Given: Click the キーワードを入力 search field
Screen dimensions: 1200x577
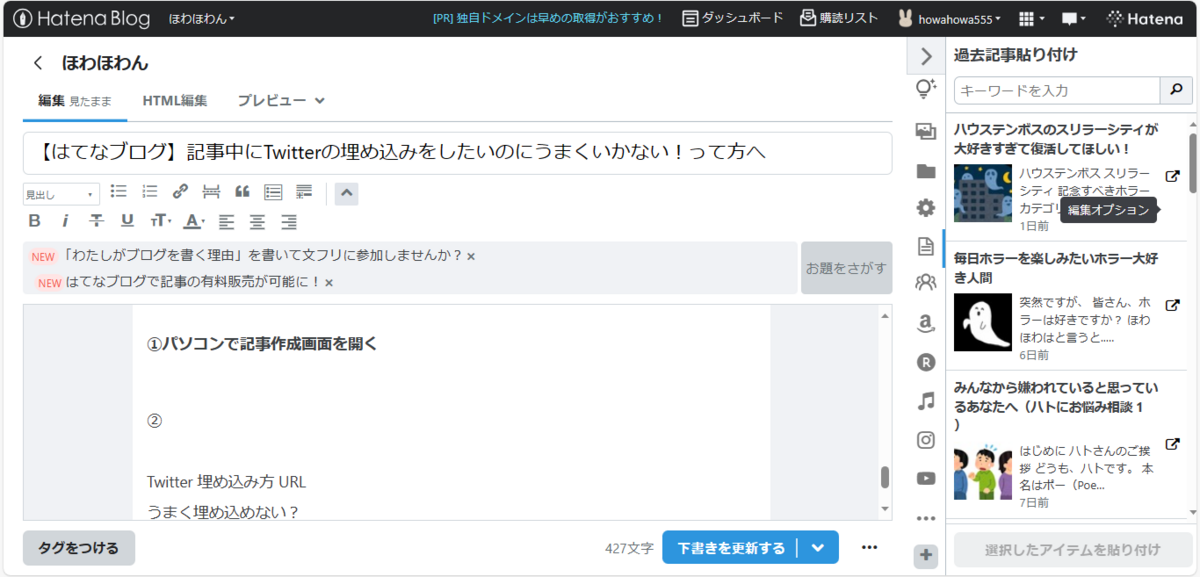Looking at the screenshot, I should [x=1057, y=90].
